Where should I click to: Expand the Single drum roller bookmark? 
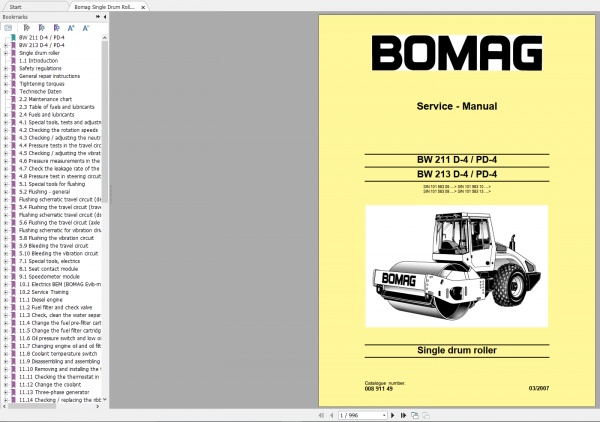coord(5,53)
